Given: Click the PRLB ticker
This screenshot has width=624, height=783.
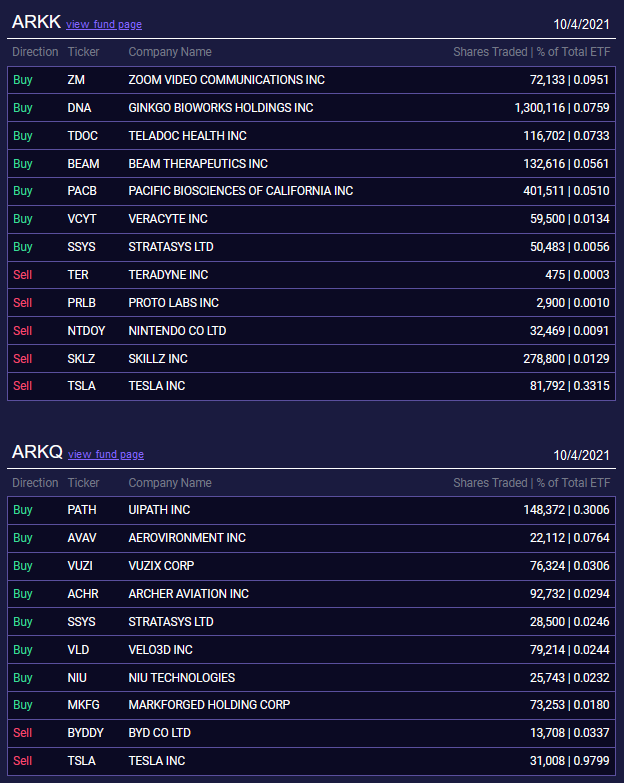Looking at the screenshot, I should pyautogui.click(x=81, y=302).
